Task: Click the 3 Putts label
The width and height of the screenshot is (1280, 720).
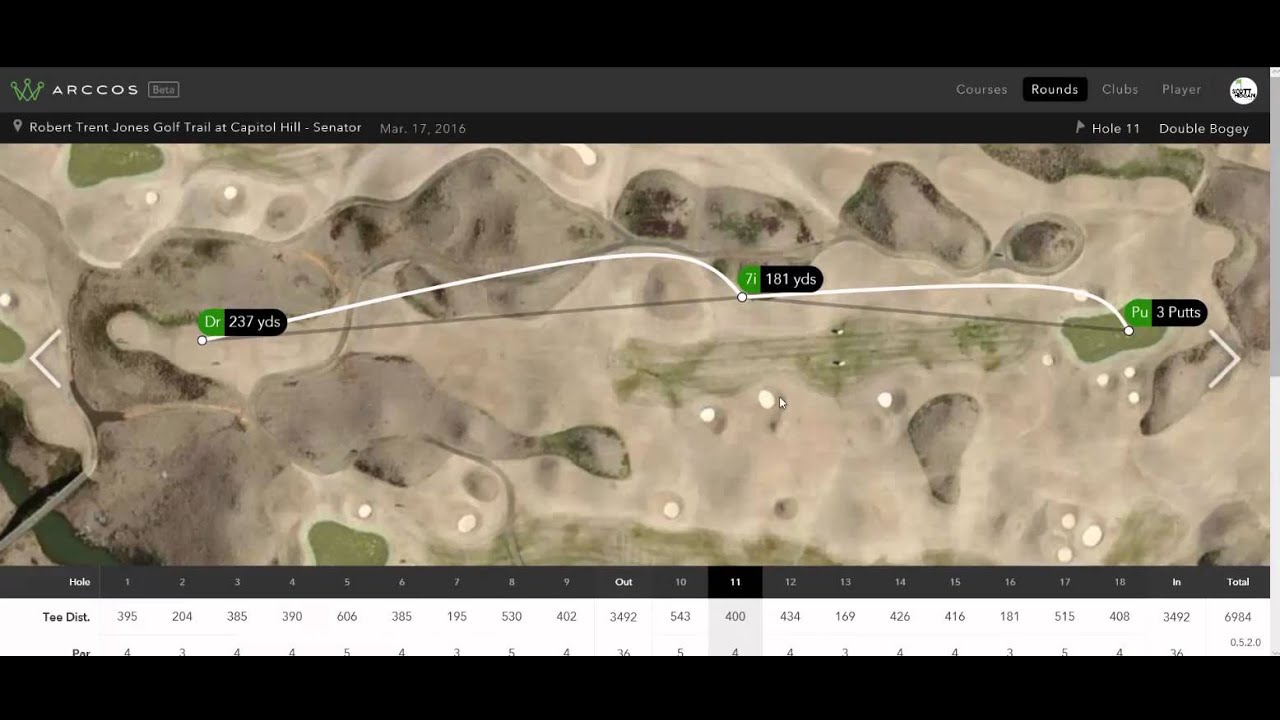Action: click(x=1178, y=313)
